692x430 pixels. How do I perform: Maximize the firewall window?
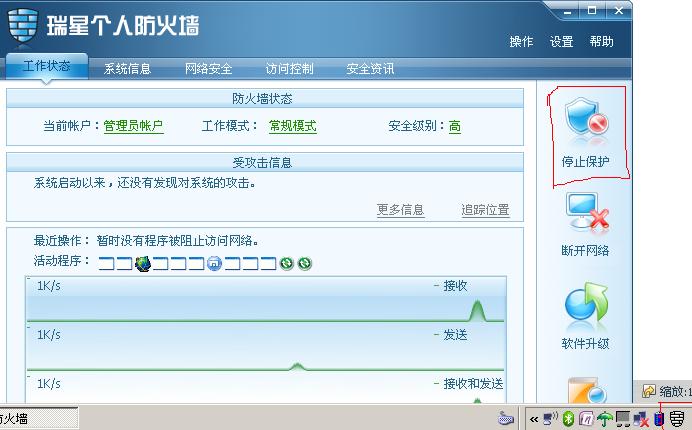(592, 11)
